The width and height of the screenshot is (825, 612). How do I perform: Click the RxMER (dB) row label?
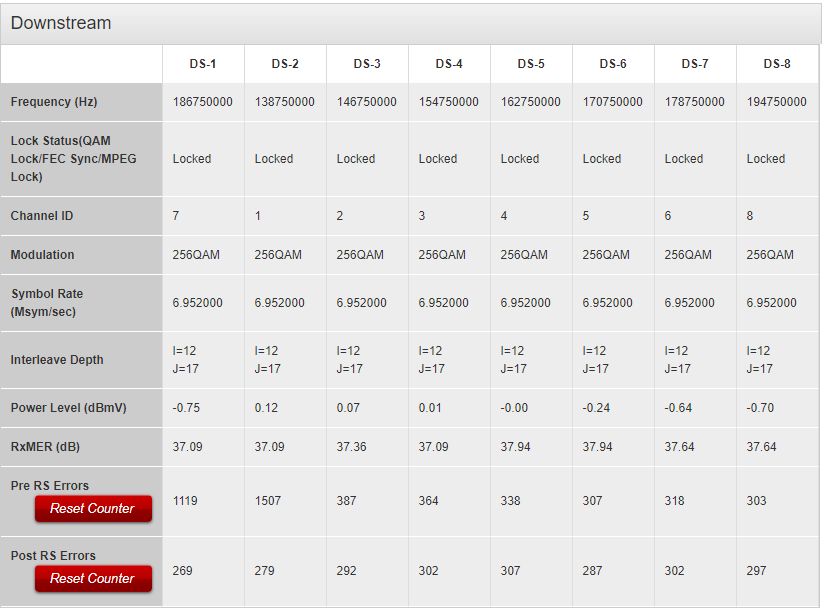click(45, 447)
